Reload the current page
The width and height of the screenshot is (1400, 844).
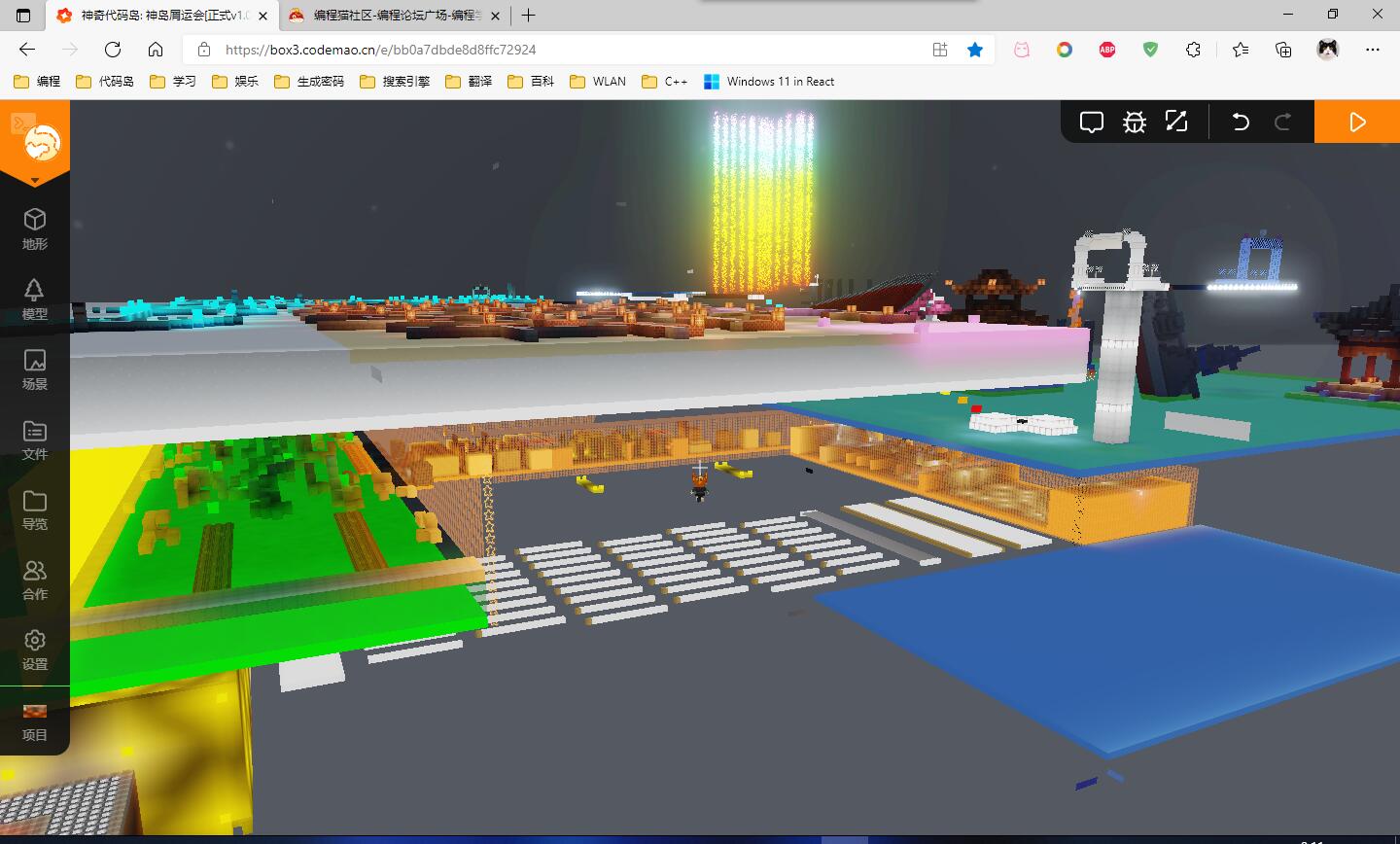click(113, 50)
